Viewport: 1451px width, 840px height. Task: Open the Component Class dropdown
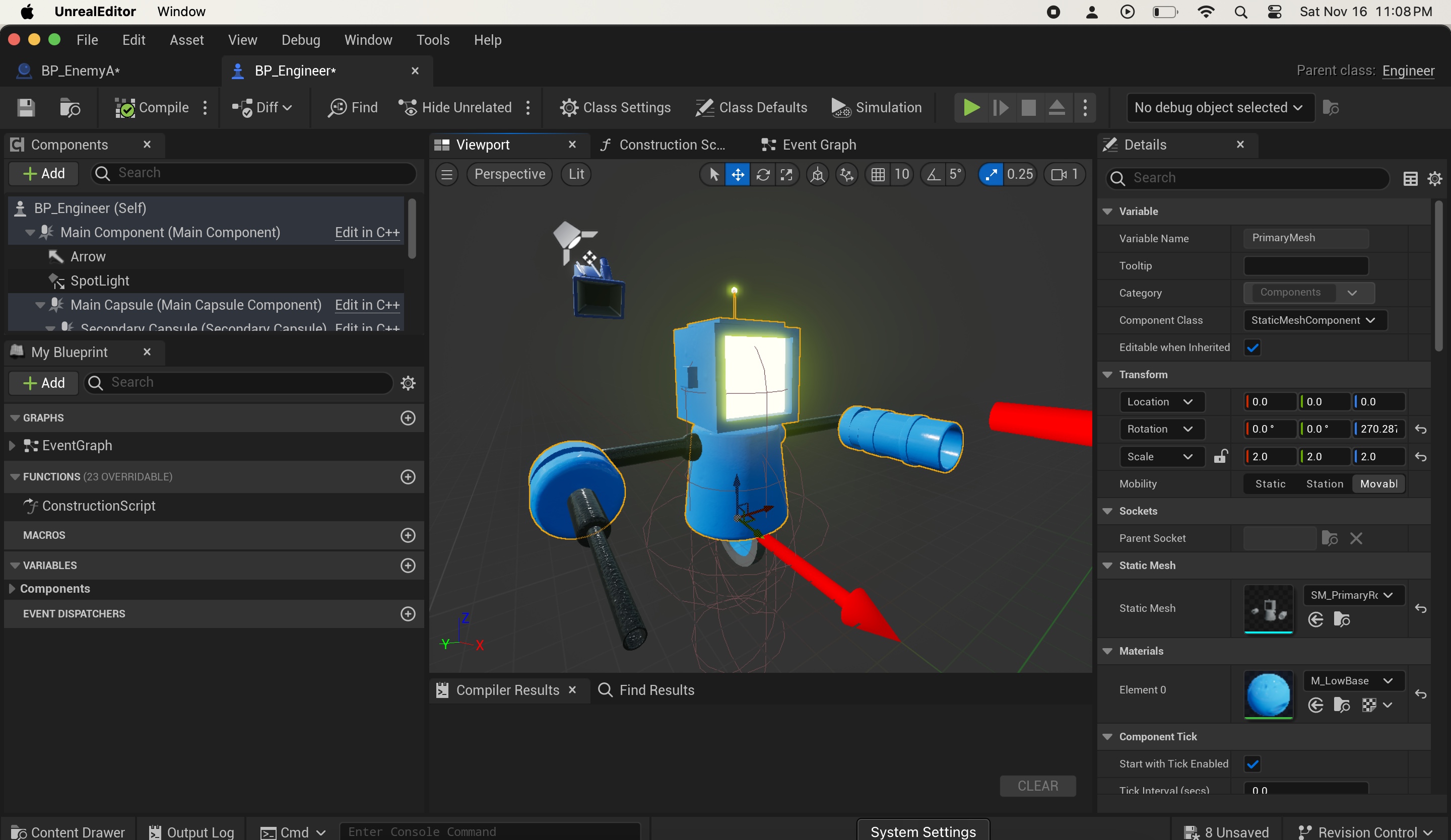click(x=1314, y=320)
